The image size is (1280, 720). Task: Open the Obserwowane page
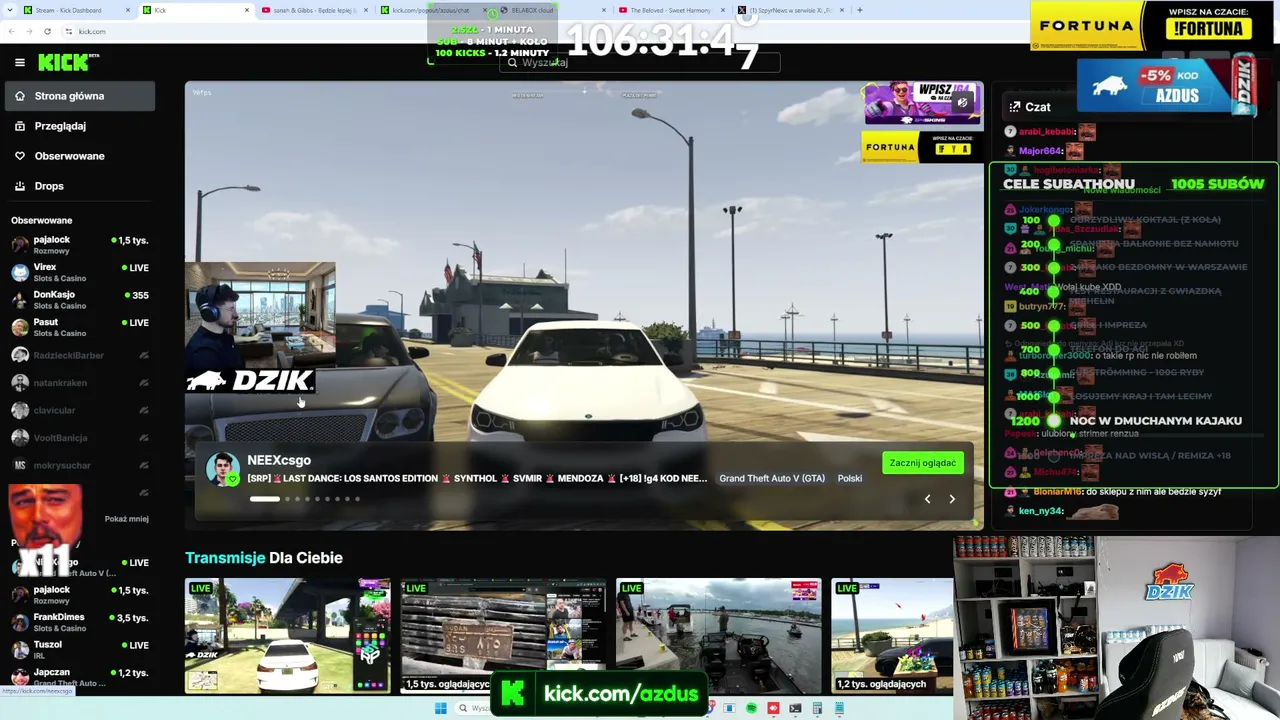coord(80,156)
